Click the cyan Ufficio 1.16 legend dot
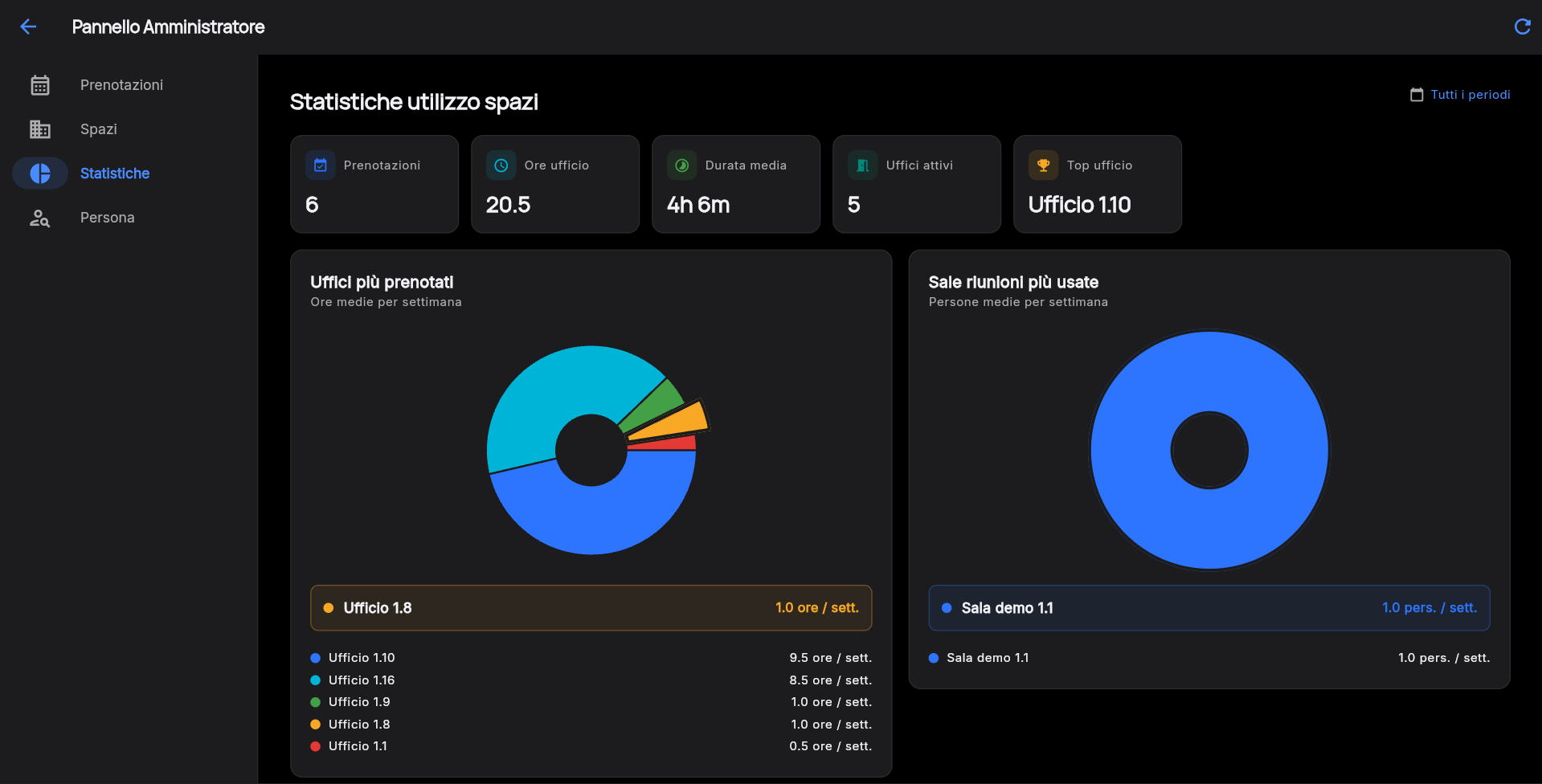The height and width of the screenshot is (784, 1542). tap(315, 680)
